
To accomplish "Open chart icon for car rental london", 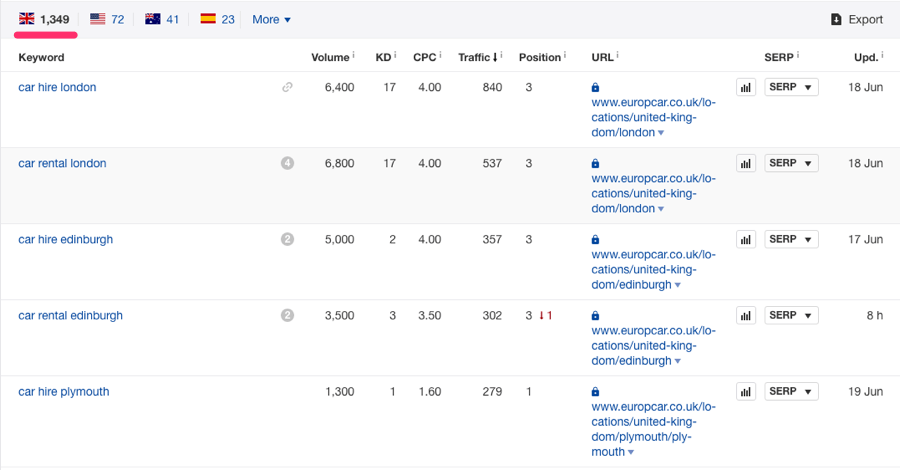I will click(x=746, y=164).
